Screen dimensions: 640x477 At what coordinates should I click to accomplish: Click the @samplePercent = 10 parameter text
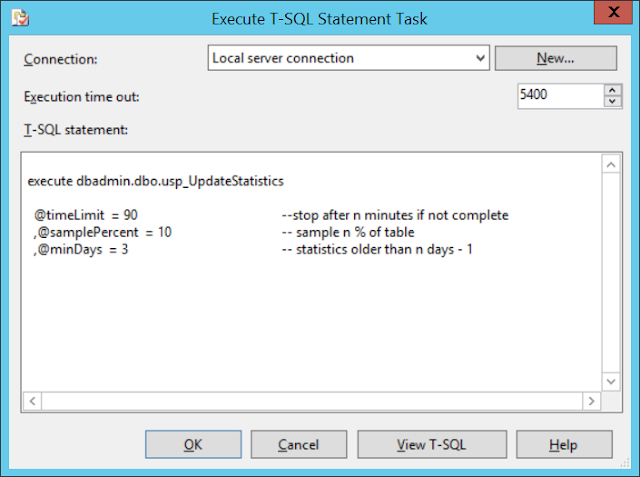[102, 232]
